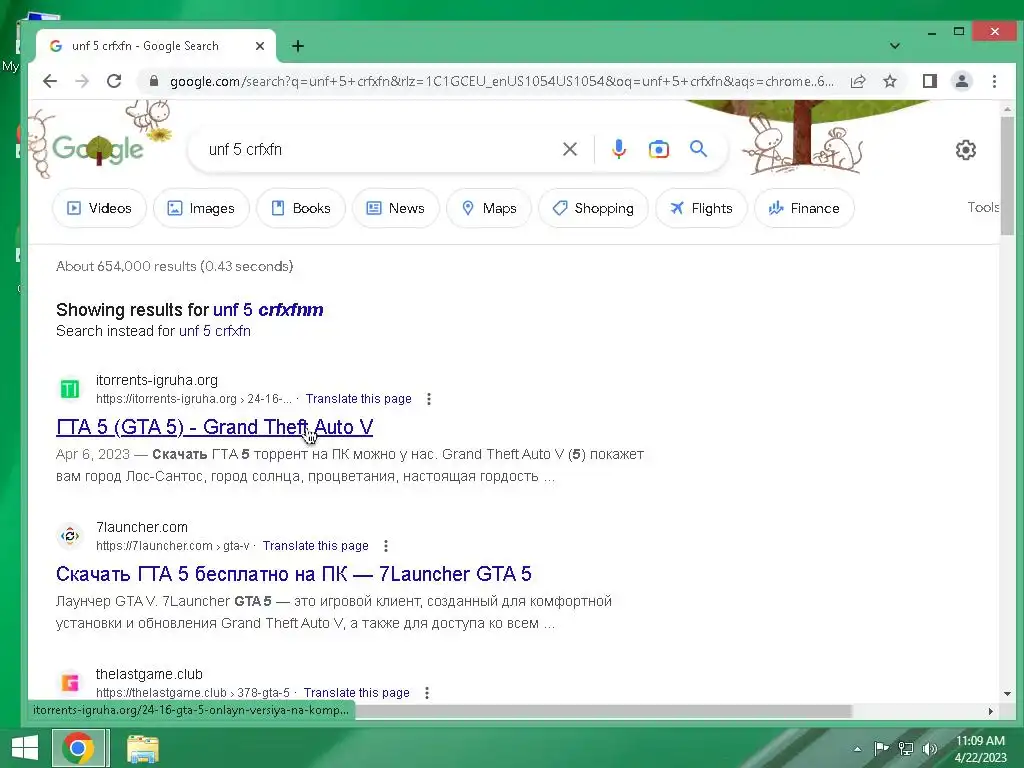Translate the thelastgame.club page
1024x768 pixels.
pyautogui.click(x=357, y=693)
